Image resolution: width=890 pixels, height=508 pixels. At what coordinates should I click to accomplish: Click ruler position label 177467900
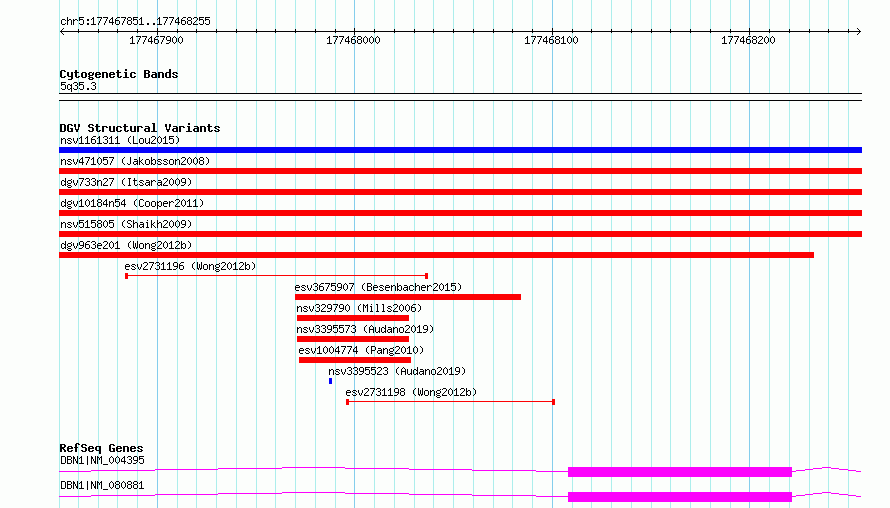click(x=156, y=40)
